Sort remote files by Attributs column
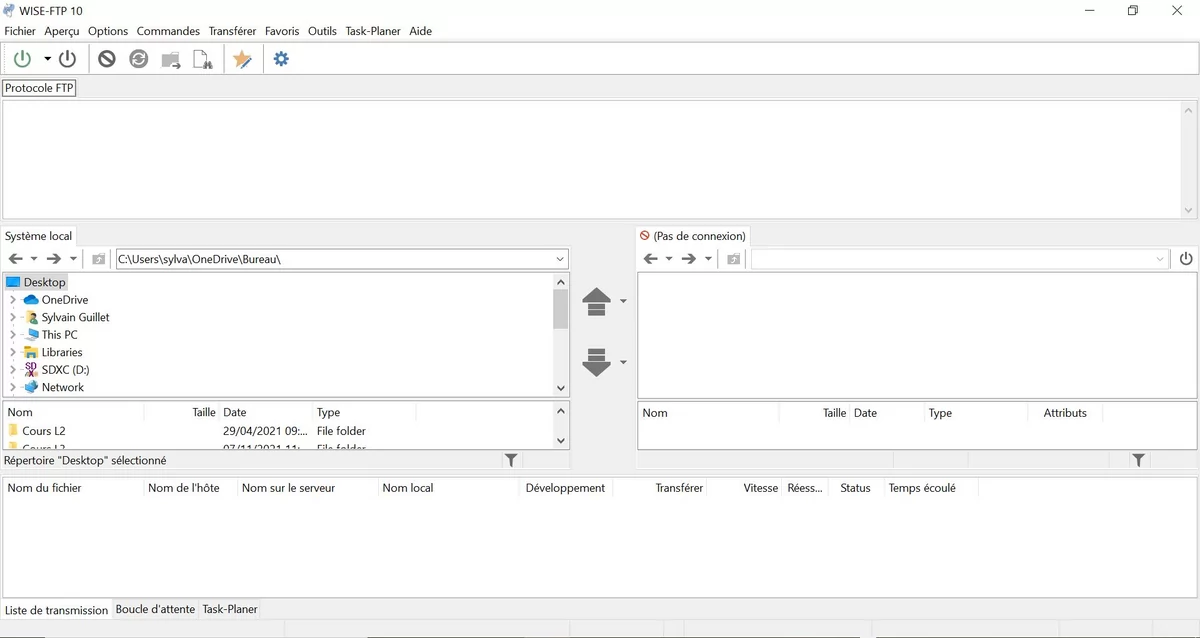Screen dimensions: 1200x638 point(1065,413)
